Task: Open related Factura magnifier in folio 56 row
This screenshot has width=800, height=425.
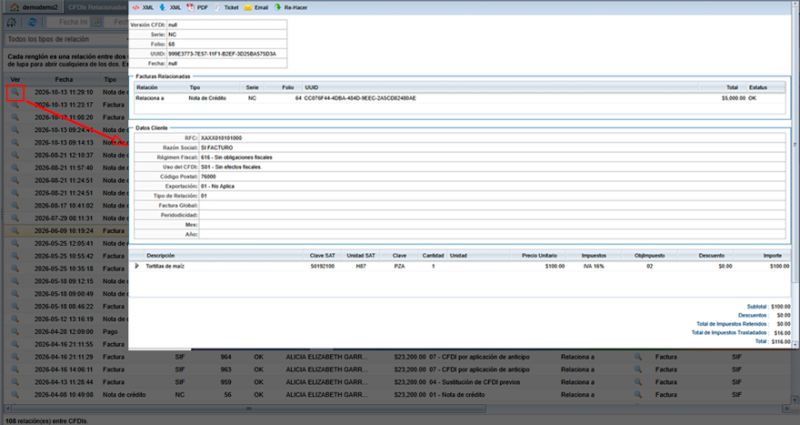Action: [x=638, y=395]
